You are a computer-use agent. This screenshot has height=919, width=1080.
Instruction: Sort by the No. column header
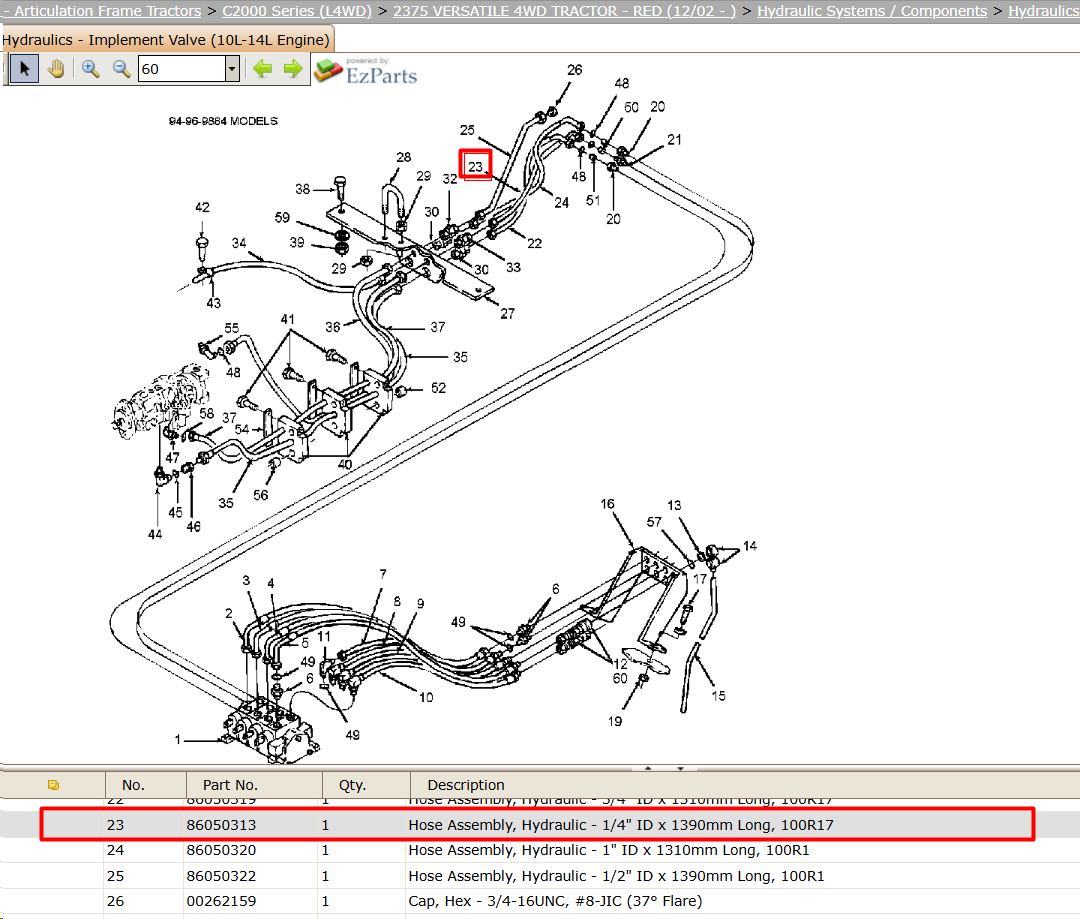133,785
